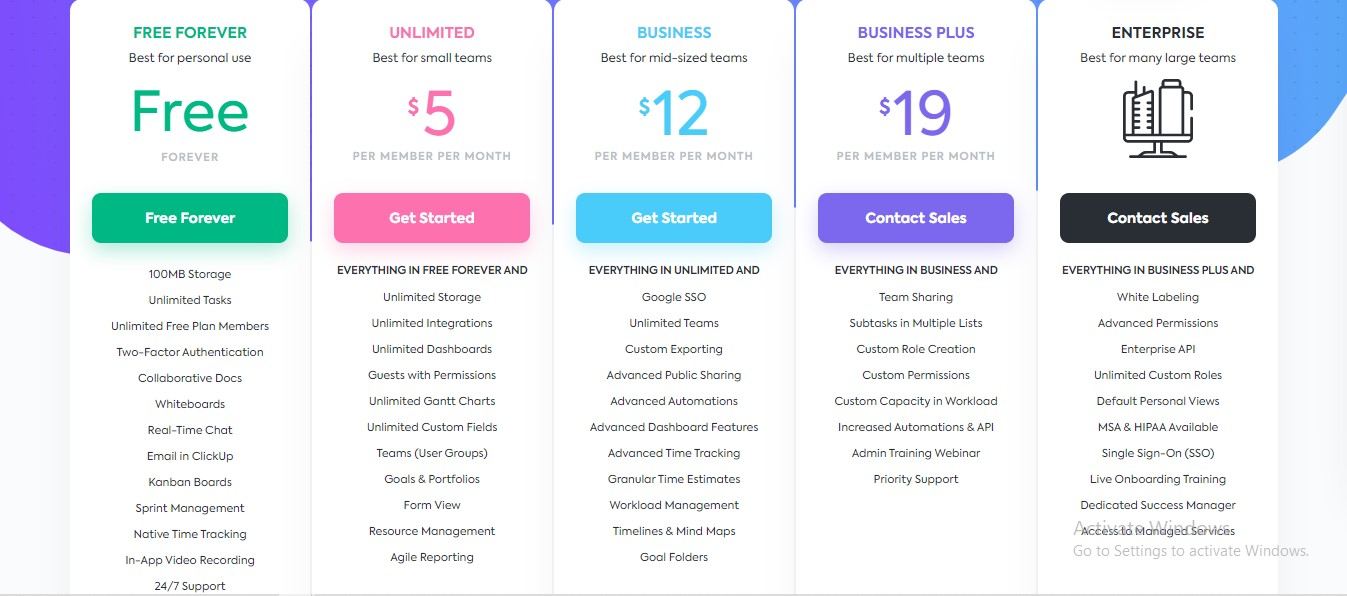
Task: Click the Google SSO feature
Action: (674, 297)
